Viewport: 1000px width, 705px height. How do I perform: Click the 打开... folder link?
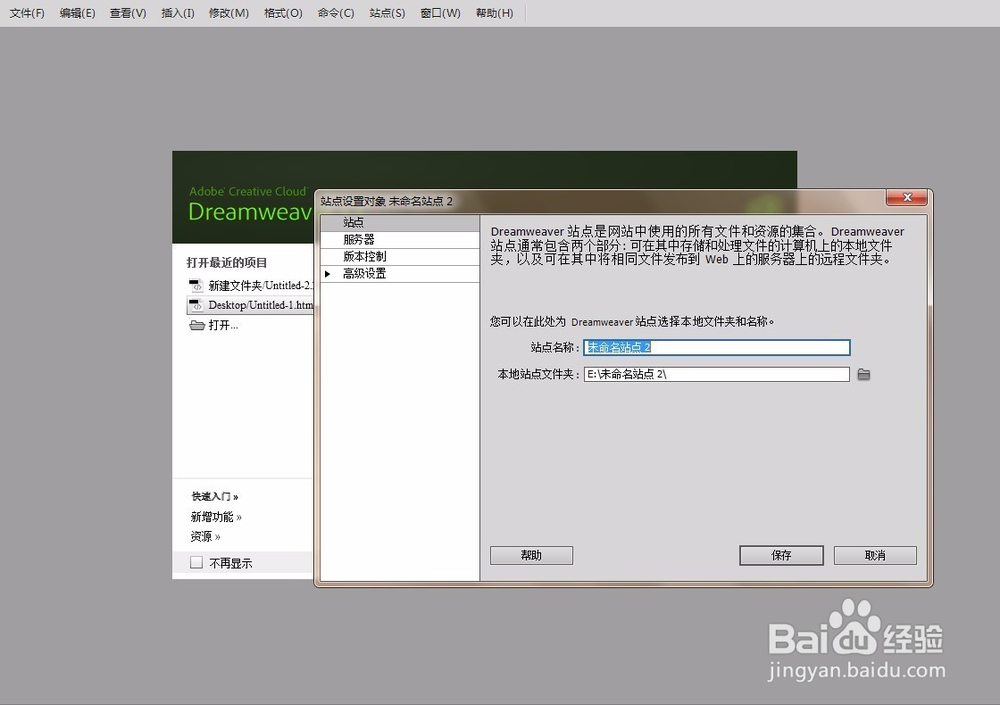pos(223,325)
